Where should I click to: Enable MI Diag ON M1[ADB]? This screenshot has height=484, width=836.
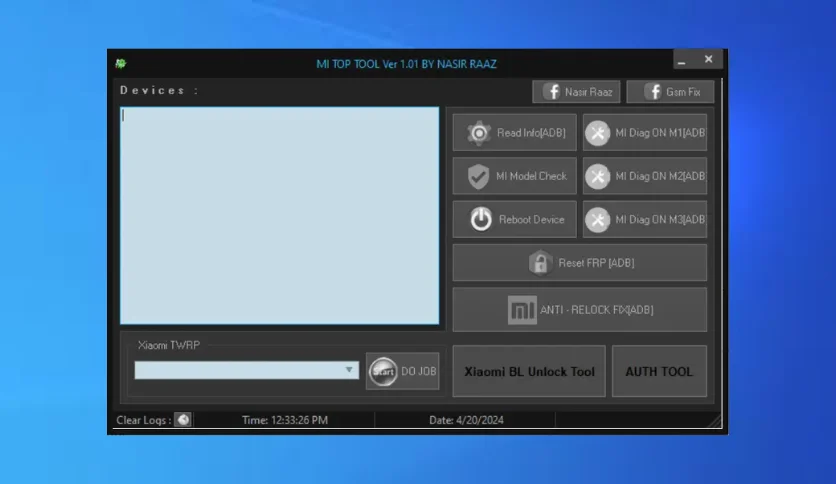pos(645,132)
